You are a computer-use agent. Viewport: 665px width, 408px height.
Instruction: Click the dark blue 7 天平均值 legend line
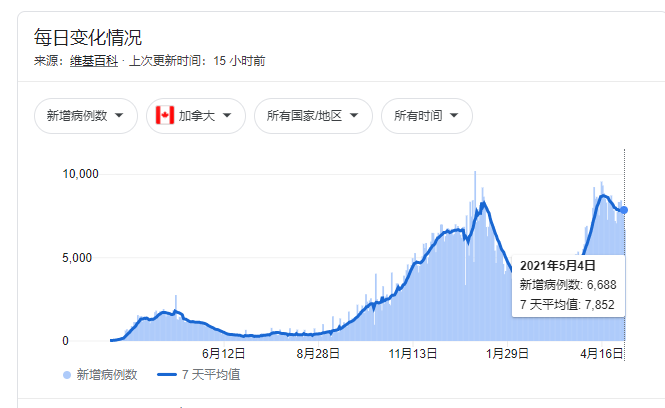coord(171,376)
